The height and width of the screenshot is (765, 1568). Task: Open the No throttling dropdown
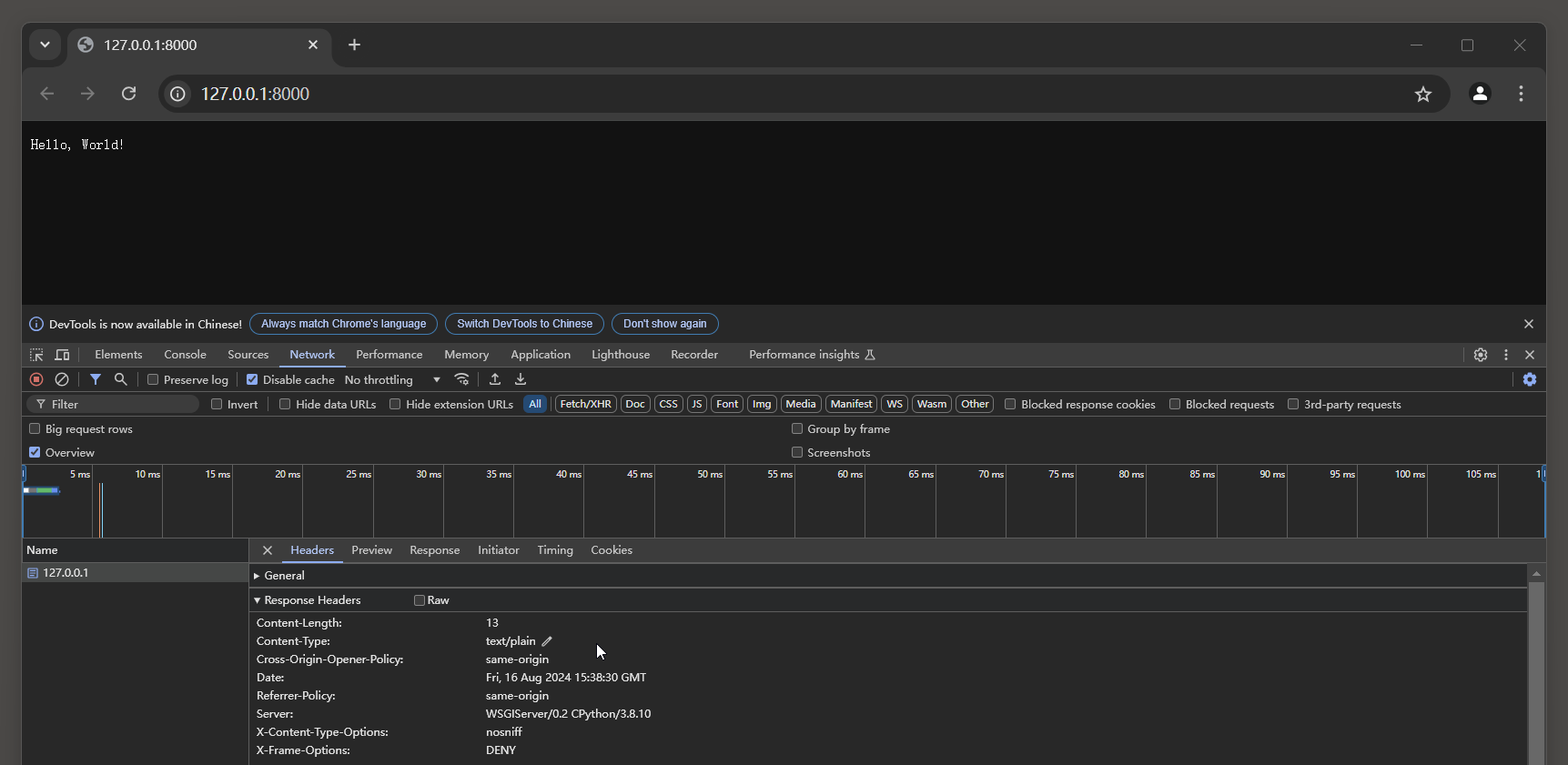(x=392, y=379)
